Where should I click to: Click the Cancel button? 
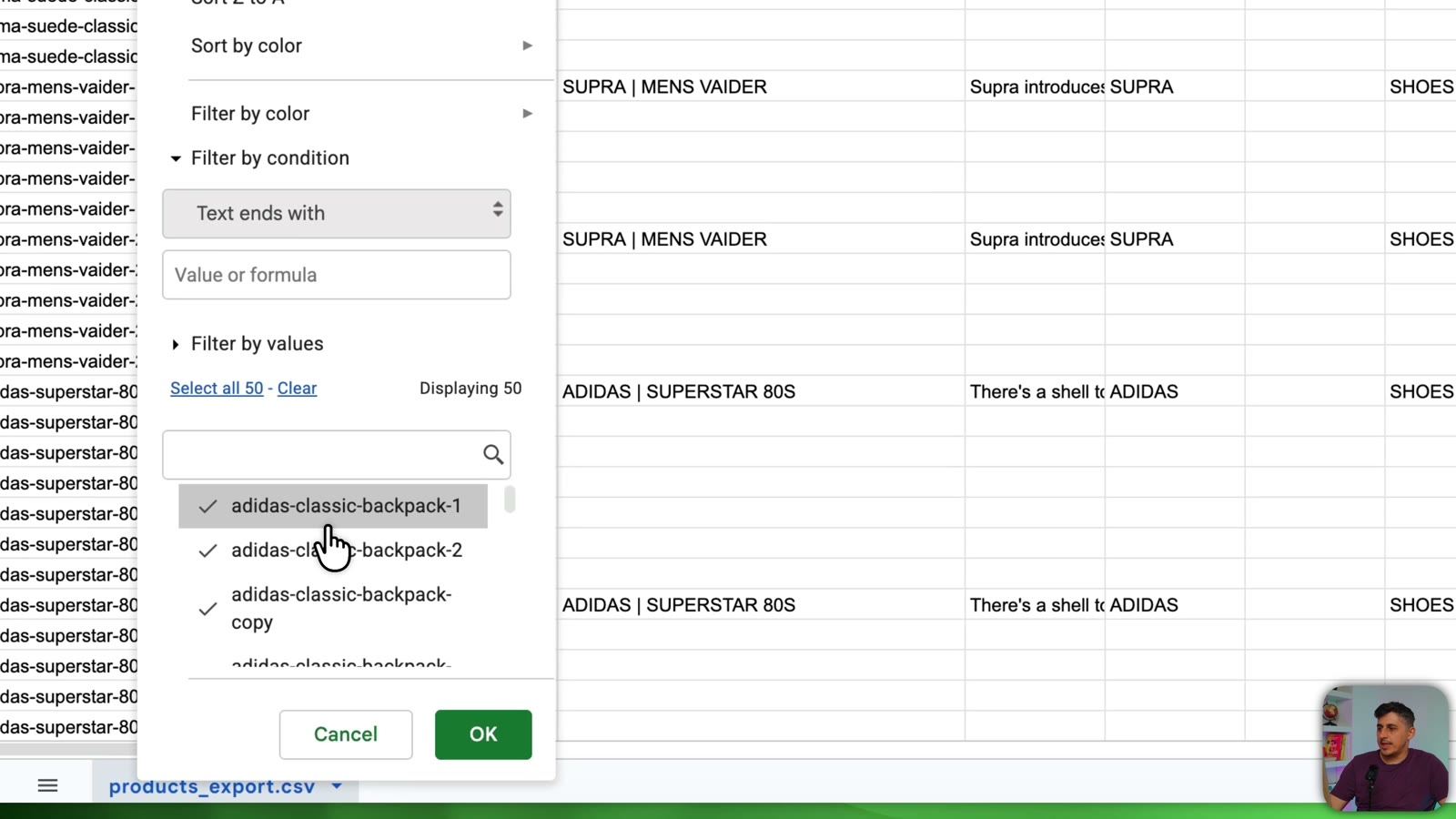[x=346, y=734]
